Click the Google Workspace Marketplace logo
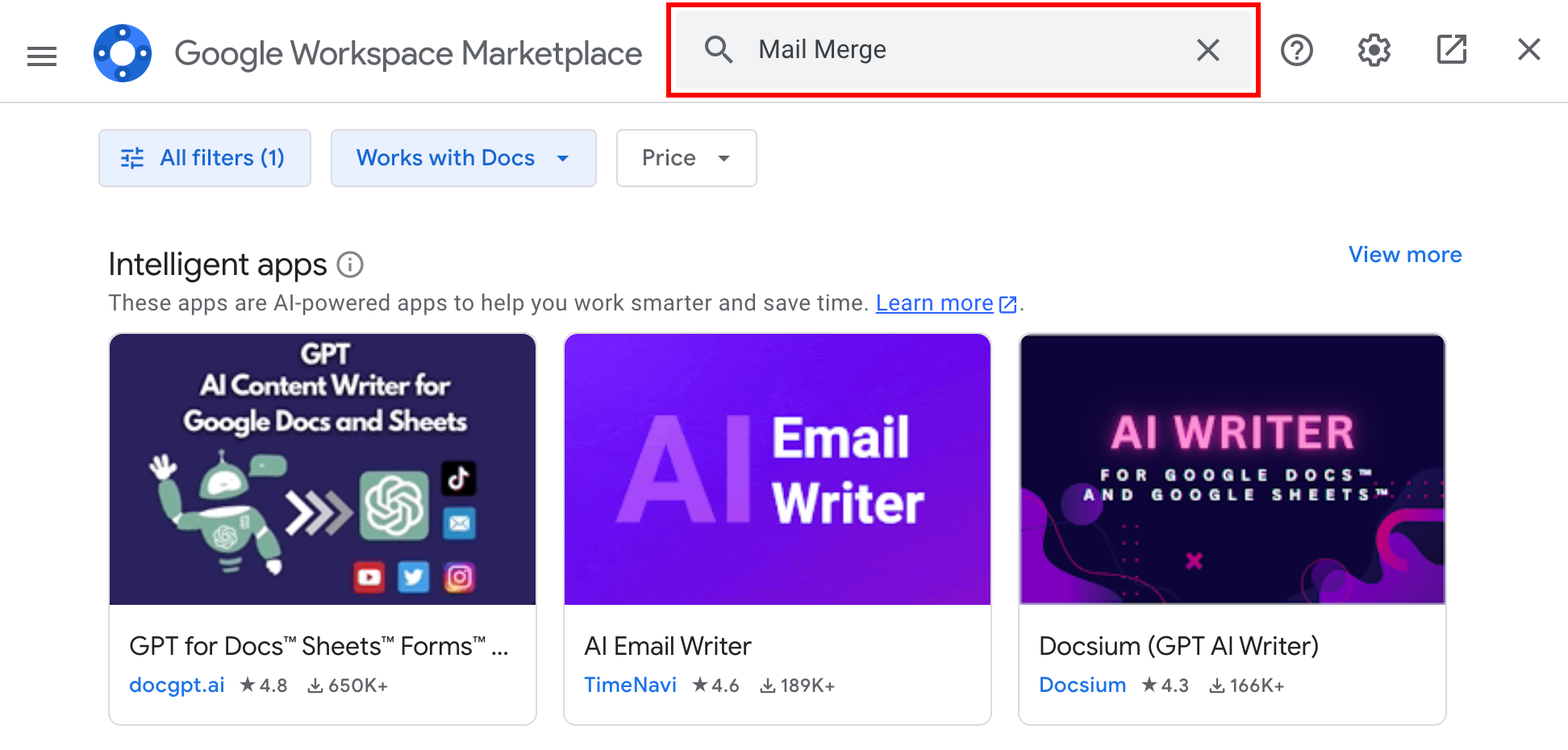 coord(123,53)
